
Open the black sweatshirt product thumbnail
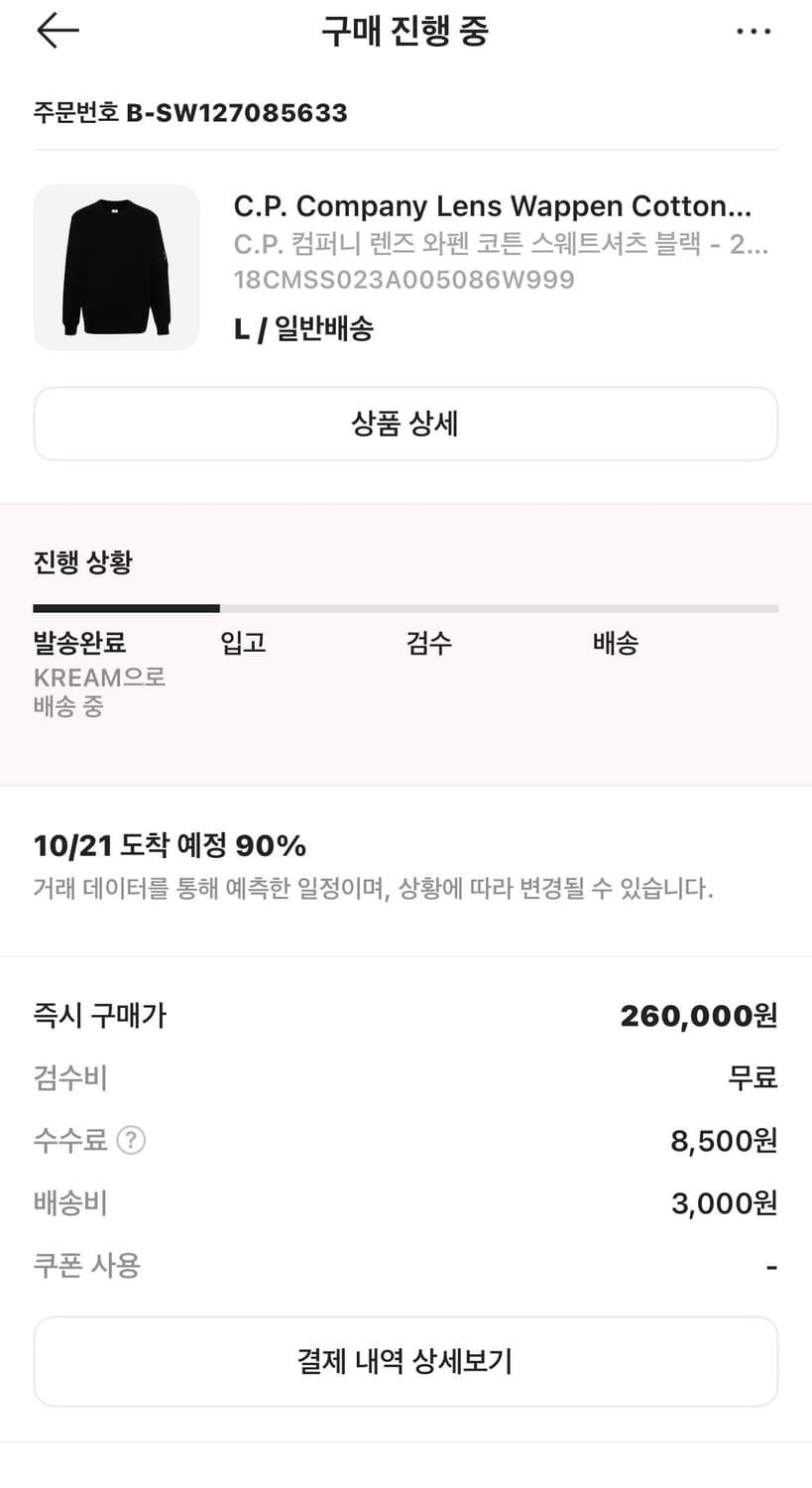117,267
